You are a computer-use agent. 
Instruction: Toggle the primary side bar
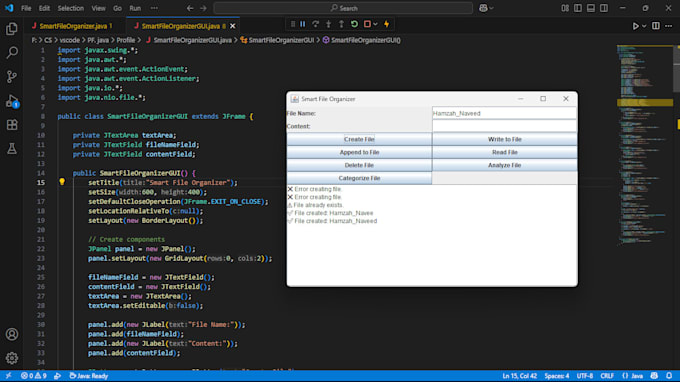click(578, 8)
